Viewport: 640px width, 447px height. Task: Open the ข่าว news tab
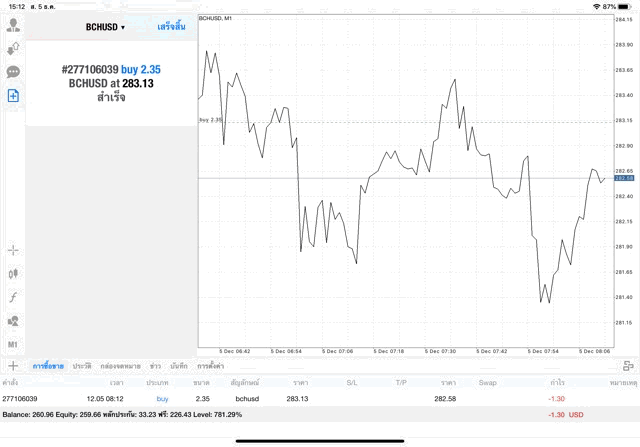coord(155,367)
